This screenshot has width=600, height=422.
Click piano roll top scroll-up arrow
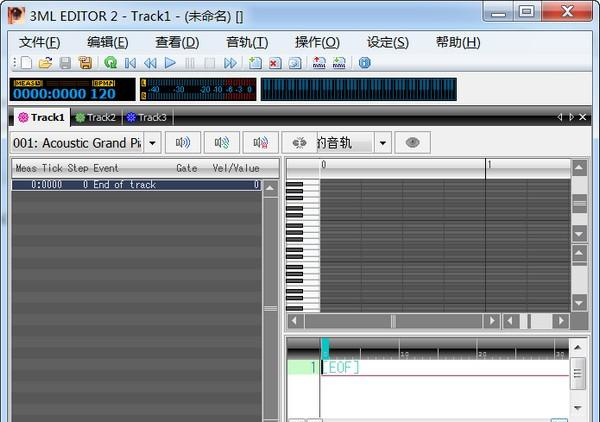pyautogui.click(x=579, y=168)
